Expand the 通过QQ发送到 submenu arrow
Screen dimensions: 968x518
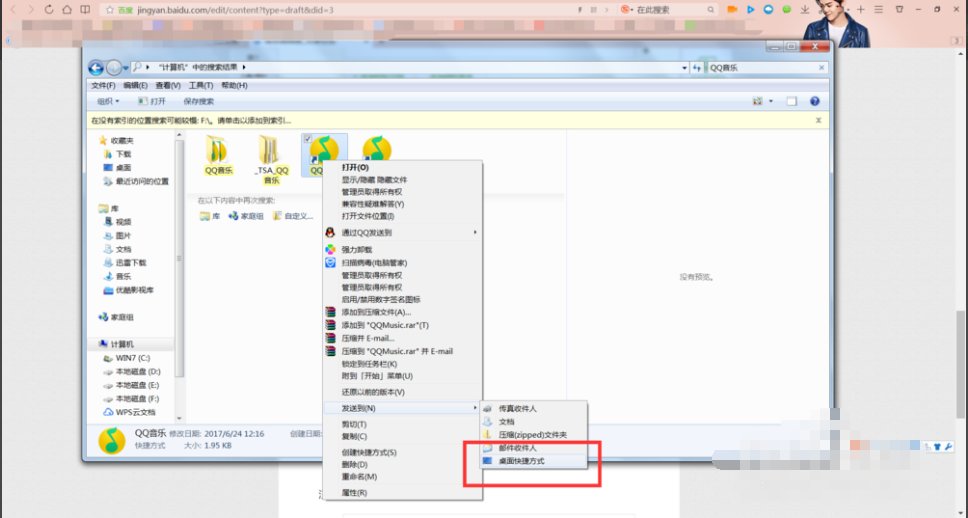[x=475, y=233]
